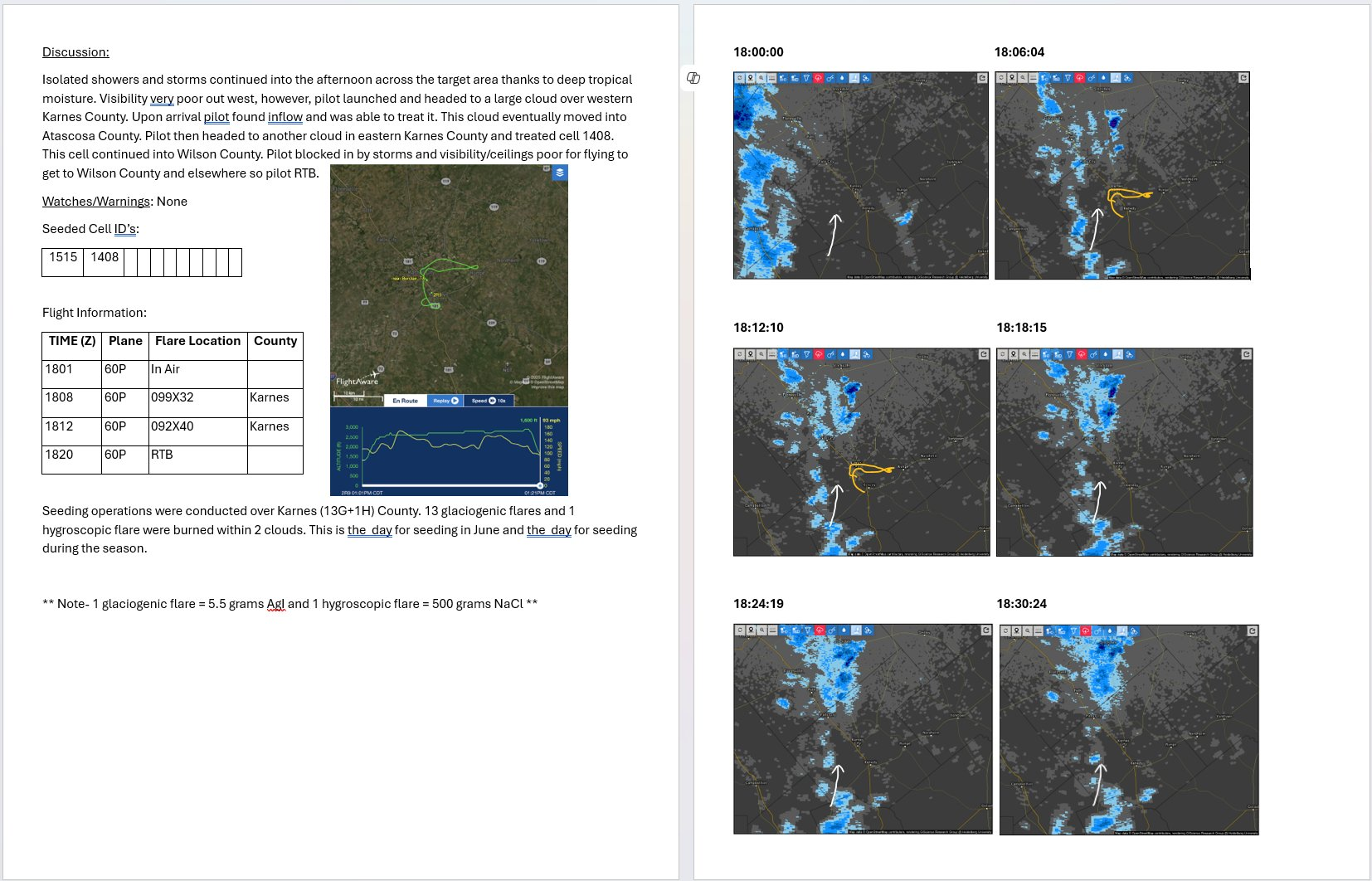The width and height of the screenshot is (1372, 881).
Task: Click the Karnes cell in the 1808 row
Action: [x=275, y=402]
